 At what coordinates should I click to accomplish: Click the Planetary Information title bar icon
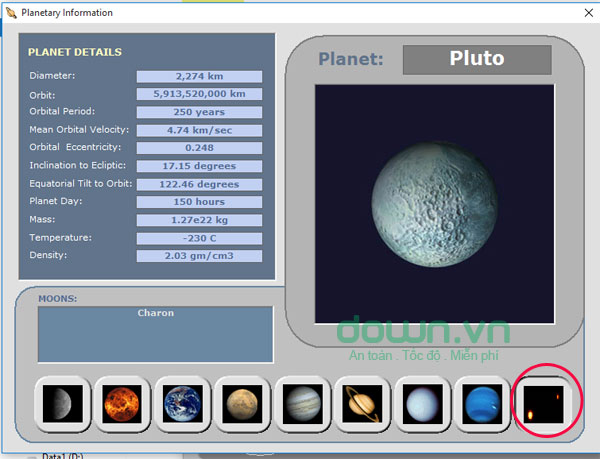pyautogui.click(x=11, y=13)
